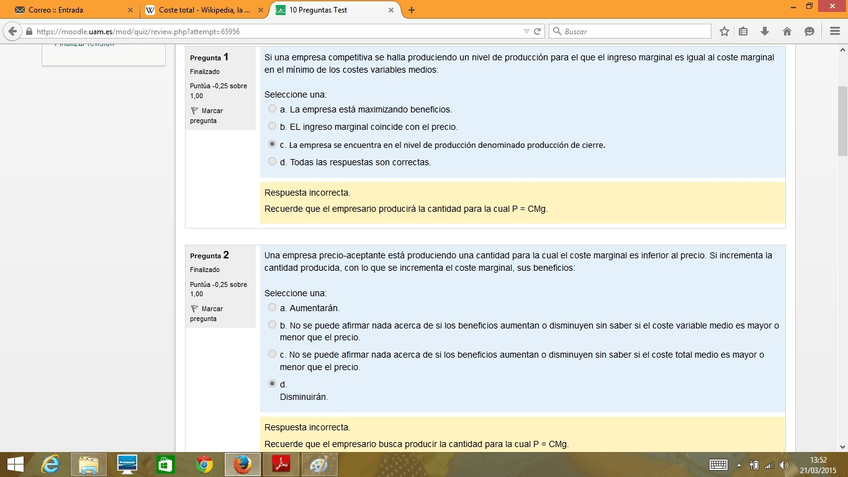Open a new tab with plus button
The width and height of the screenshot is (848, 477).
click(411, 10)
